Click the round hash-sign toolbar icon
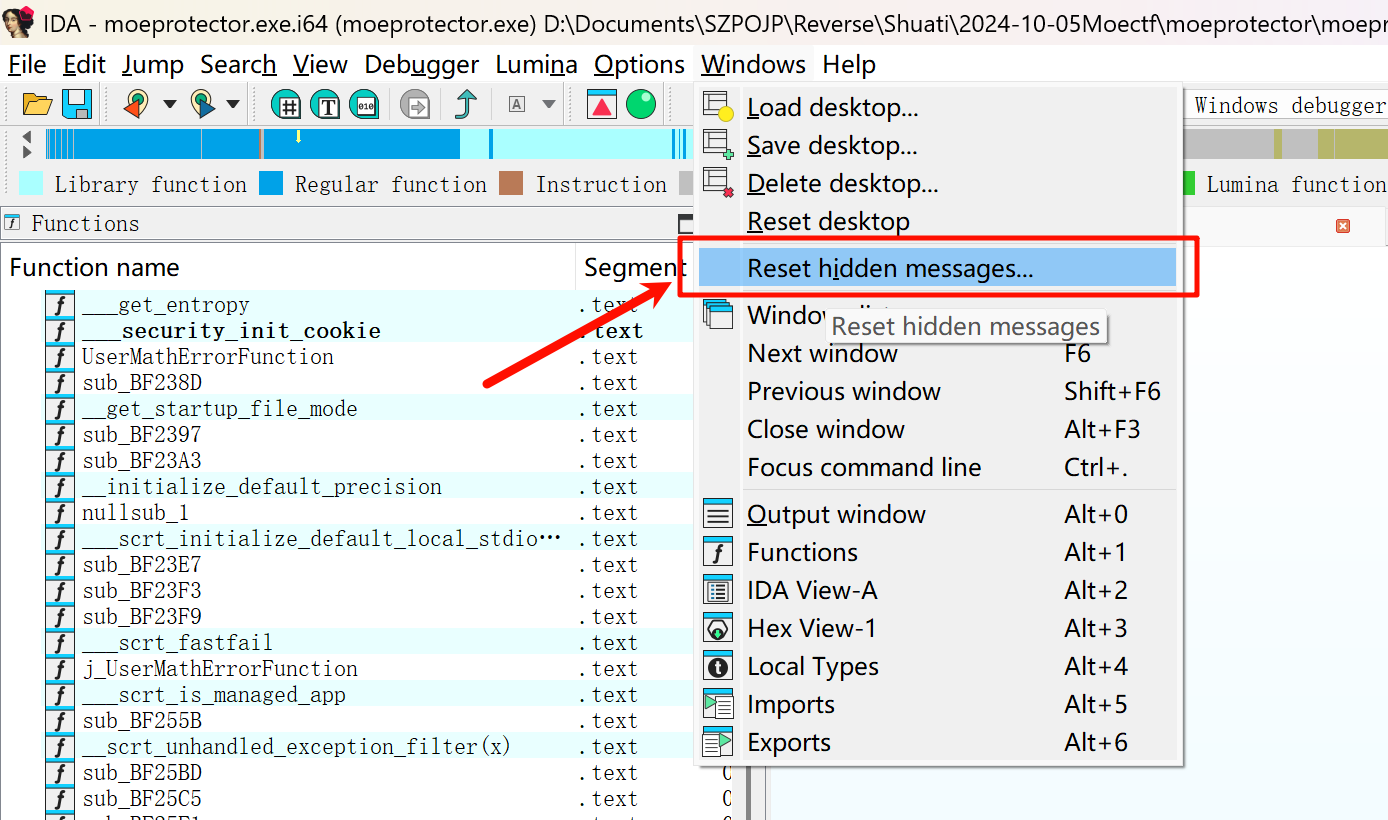1388x820 pixels. pos(287,104)
